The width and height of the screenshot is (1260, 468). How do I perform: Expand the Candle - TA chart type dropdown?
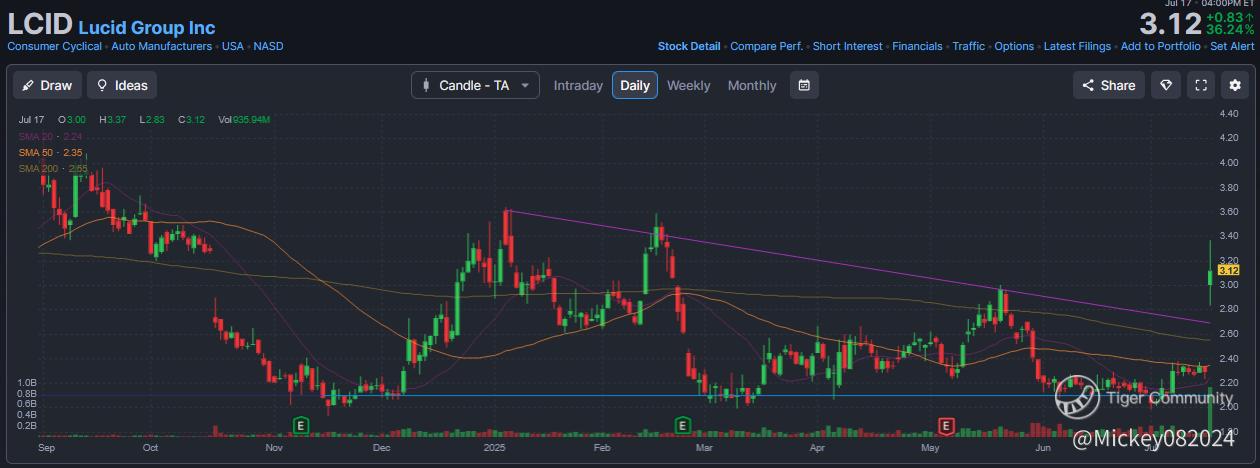[x=475, y=85]
